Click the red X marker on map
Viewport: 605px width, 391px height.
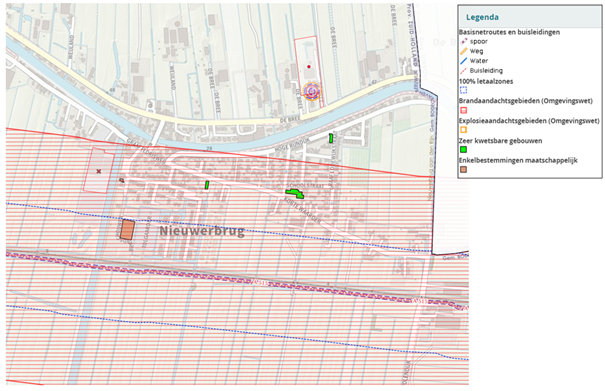[99, 171]
